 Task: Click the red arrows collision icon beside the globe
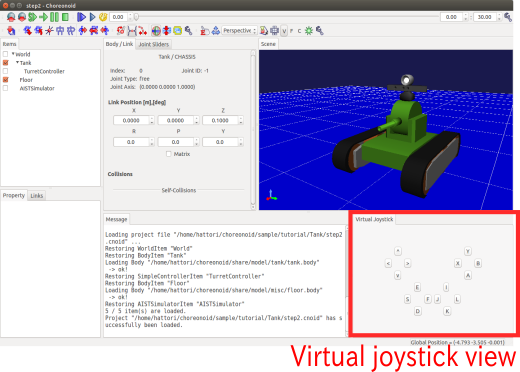[x=167, y=31]
